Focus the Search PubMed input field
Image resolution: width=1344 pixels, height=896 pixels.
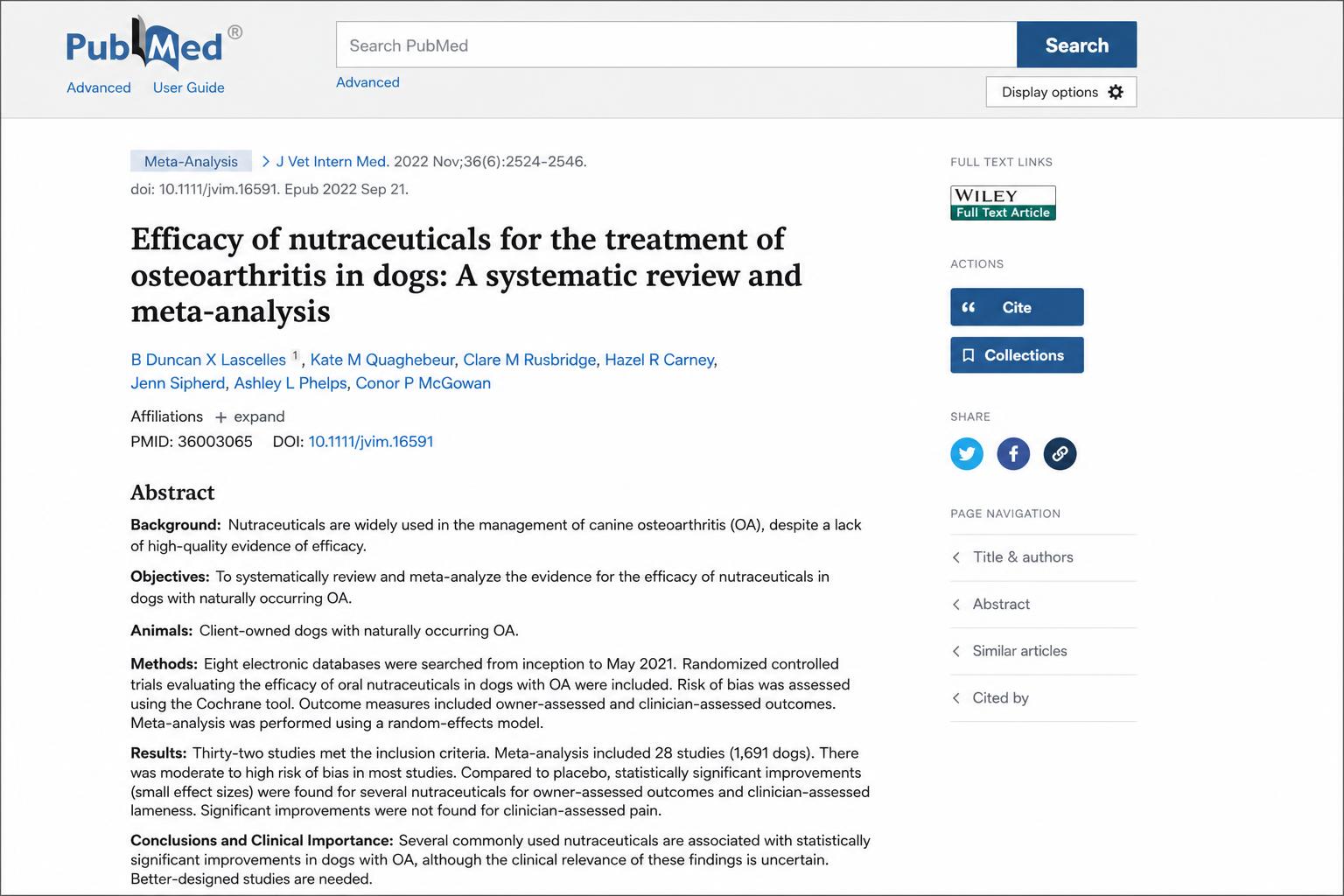676,45
